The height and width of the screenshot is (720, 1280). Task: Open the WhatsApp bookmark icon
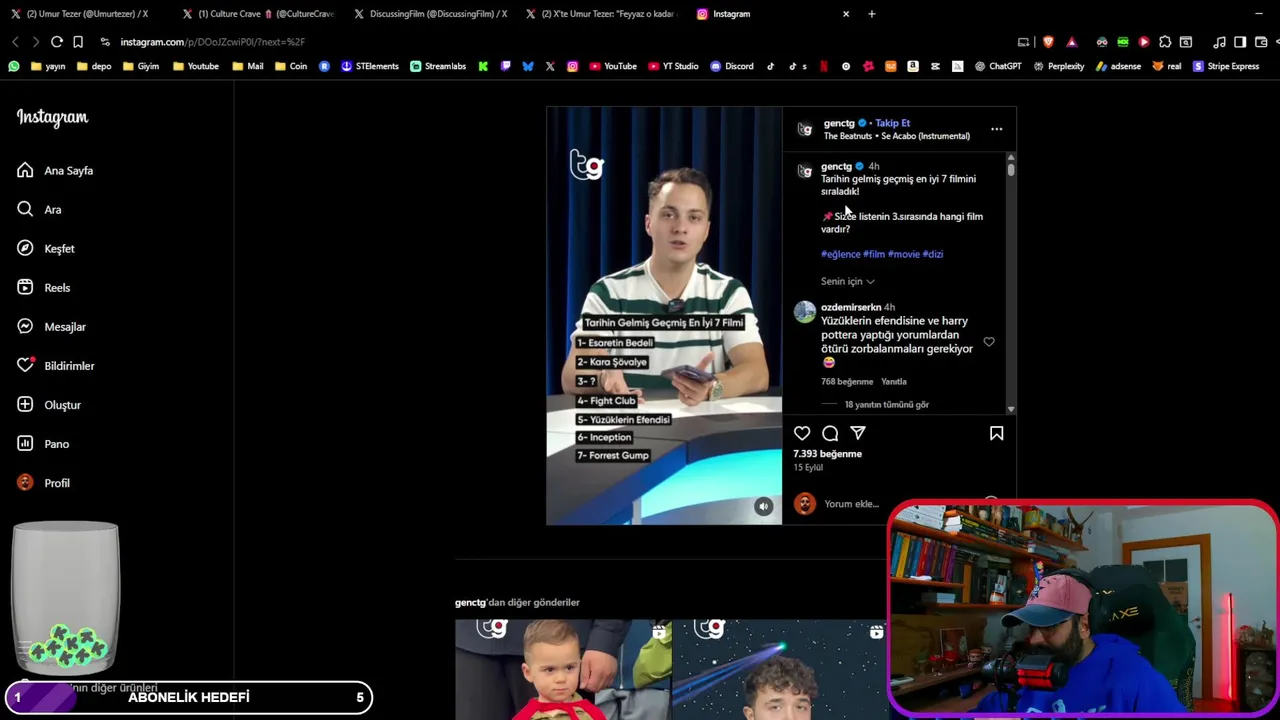click(x=13, y=66)
